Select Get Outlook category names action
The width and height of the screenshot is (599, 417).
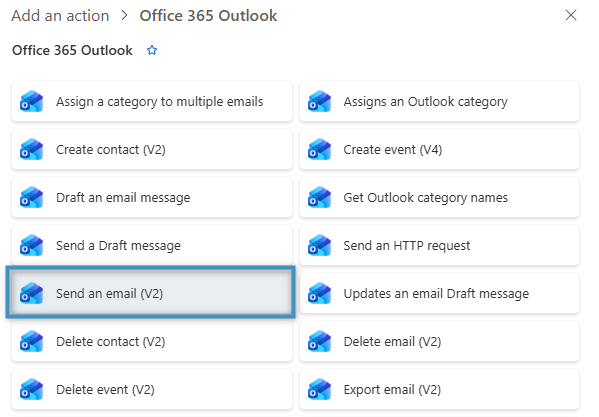440,197
